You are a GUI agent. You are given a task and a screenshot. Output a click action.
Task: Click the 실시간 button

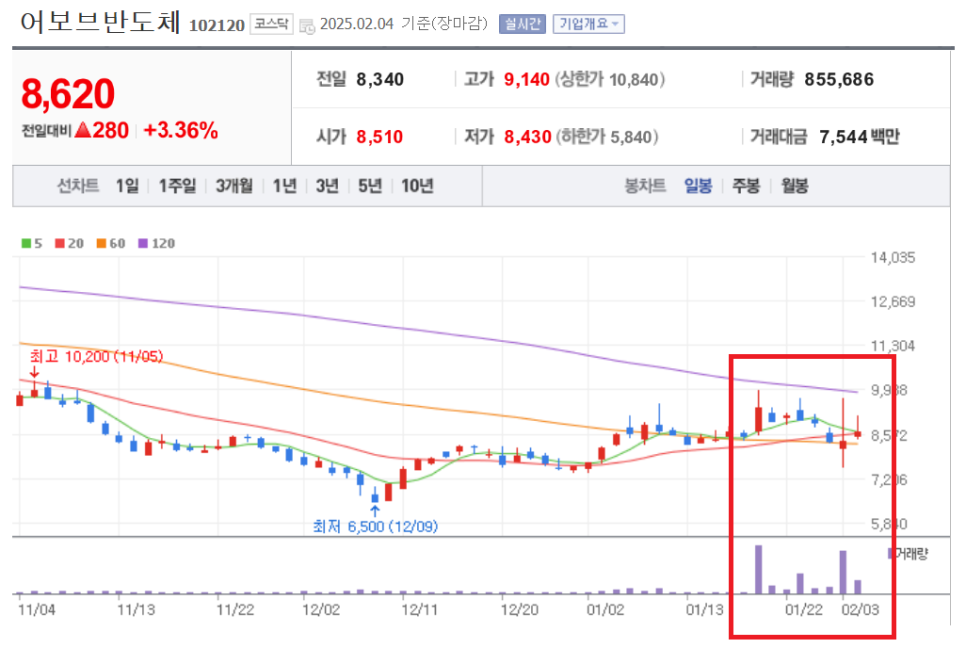[x=522, y=24]
